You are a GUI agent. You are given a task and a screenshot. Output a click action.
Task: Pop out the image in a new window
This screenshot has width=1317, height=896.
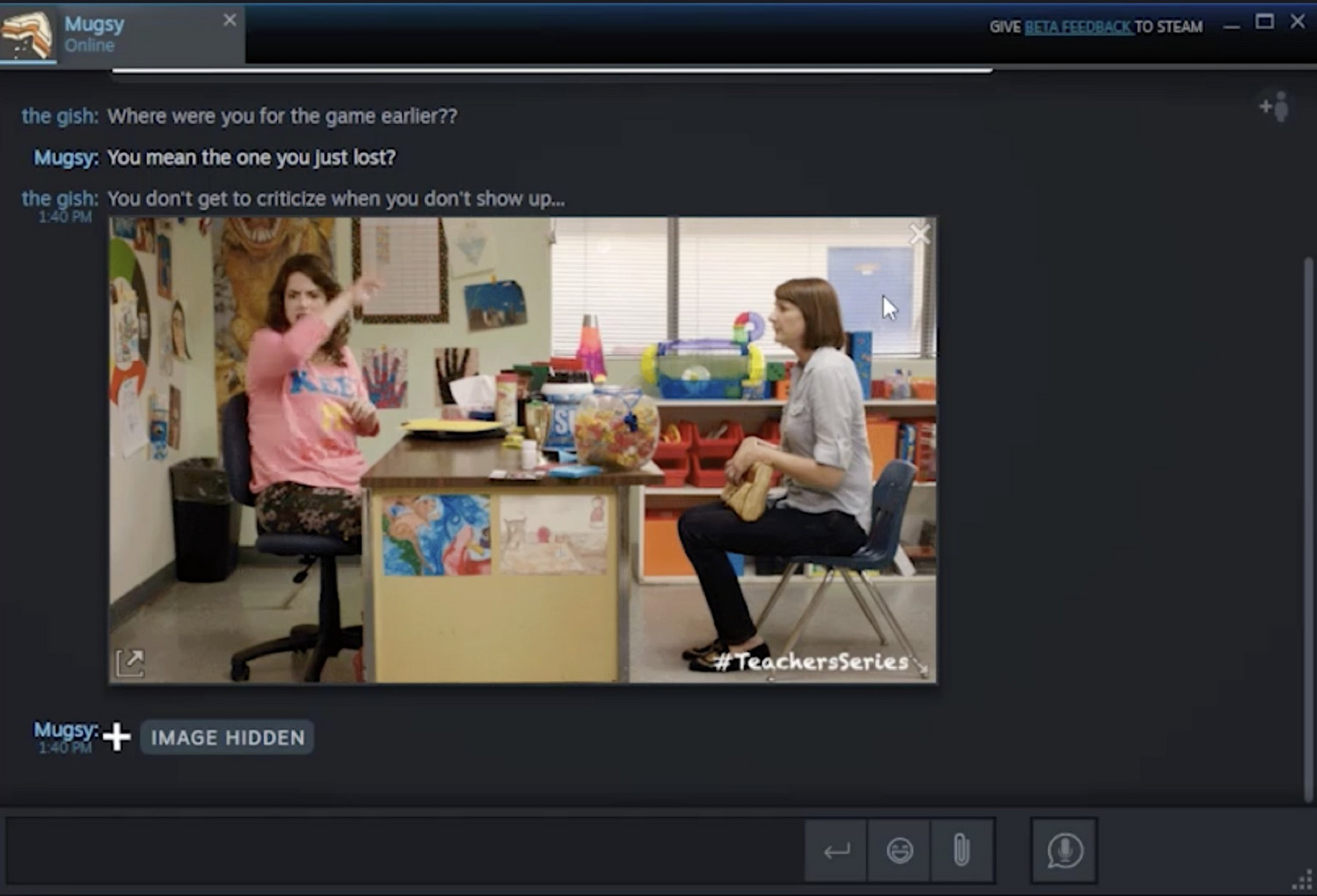pyautogui.click(x=130, y=662)
